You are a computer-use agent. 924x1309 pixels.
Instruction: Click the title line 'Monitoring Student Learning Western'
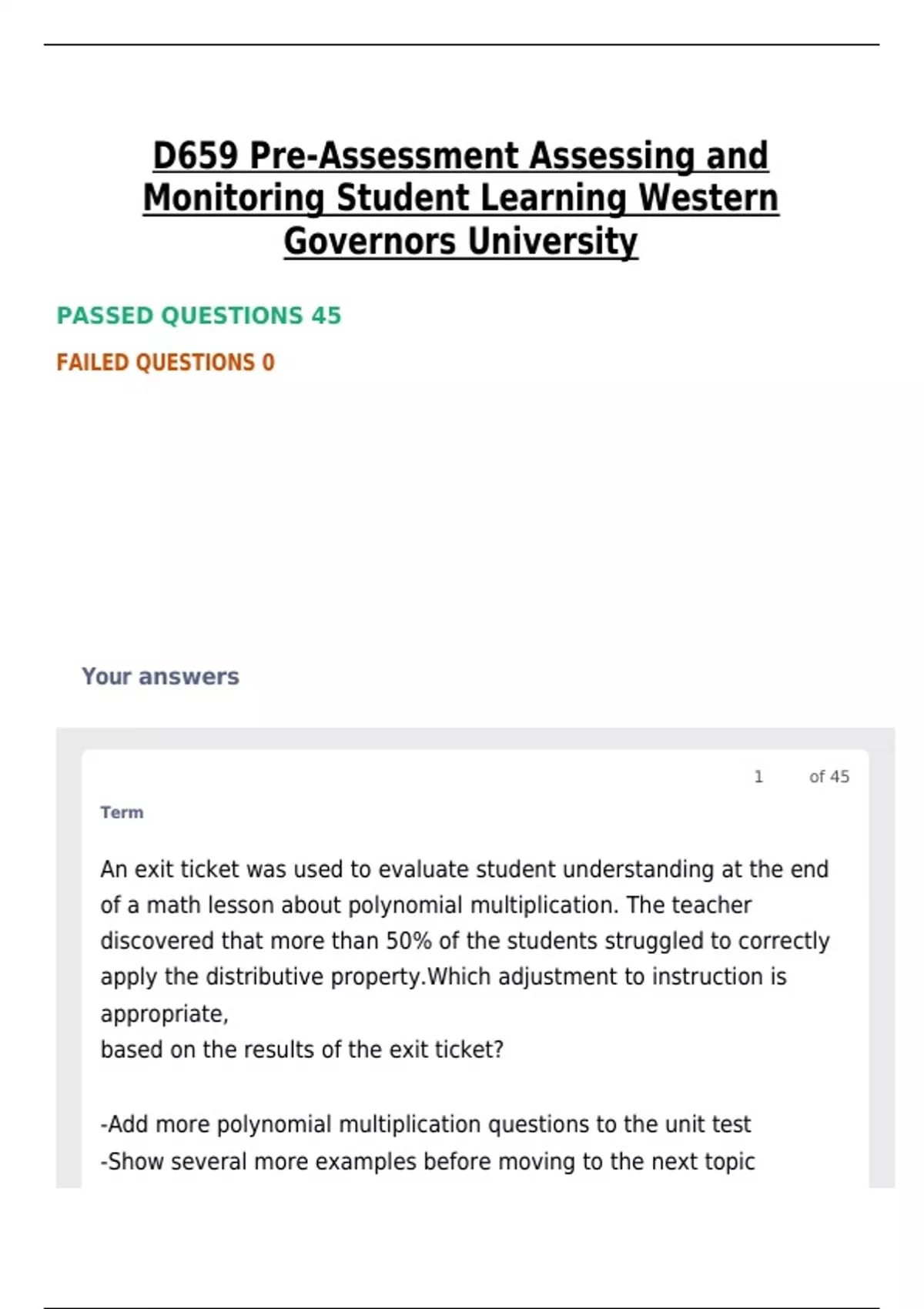460,198
